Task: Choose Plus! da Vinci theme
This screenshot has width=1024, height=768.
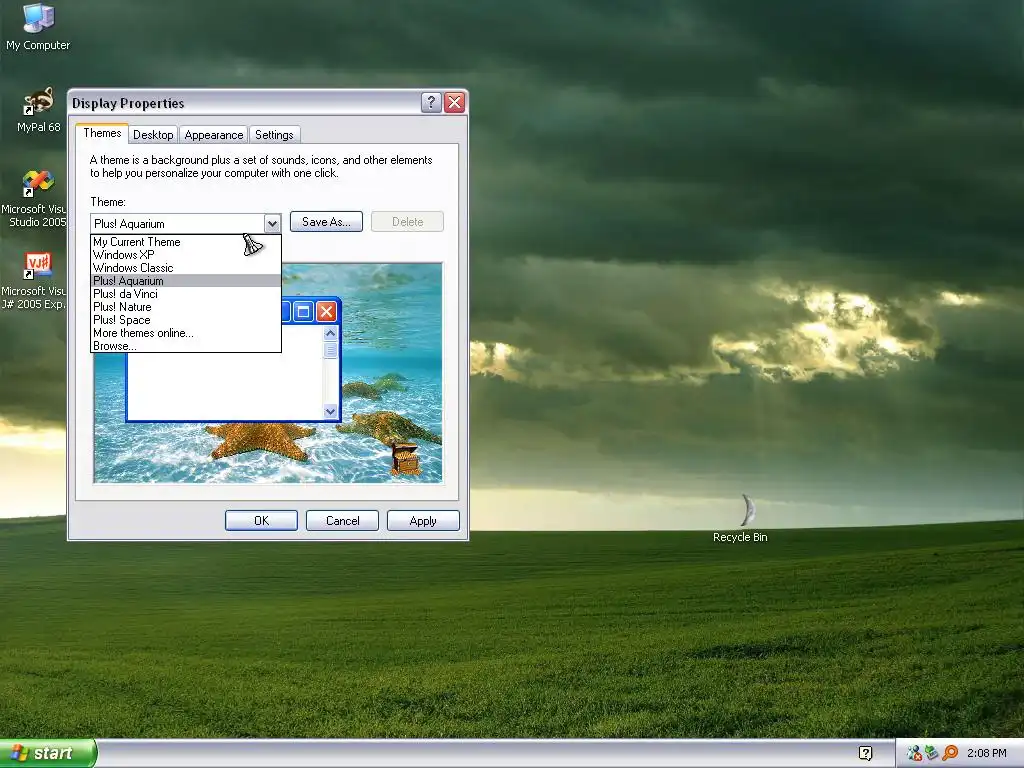Action: [x=186, y=294]
